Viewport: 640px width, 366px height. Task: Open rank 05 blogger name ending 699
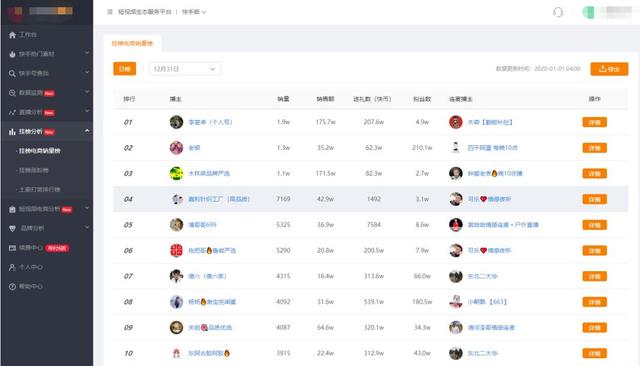click(202, 225)
